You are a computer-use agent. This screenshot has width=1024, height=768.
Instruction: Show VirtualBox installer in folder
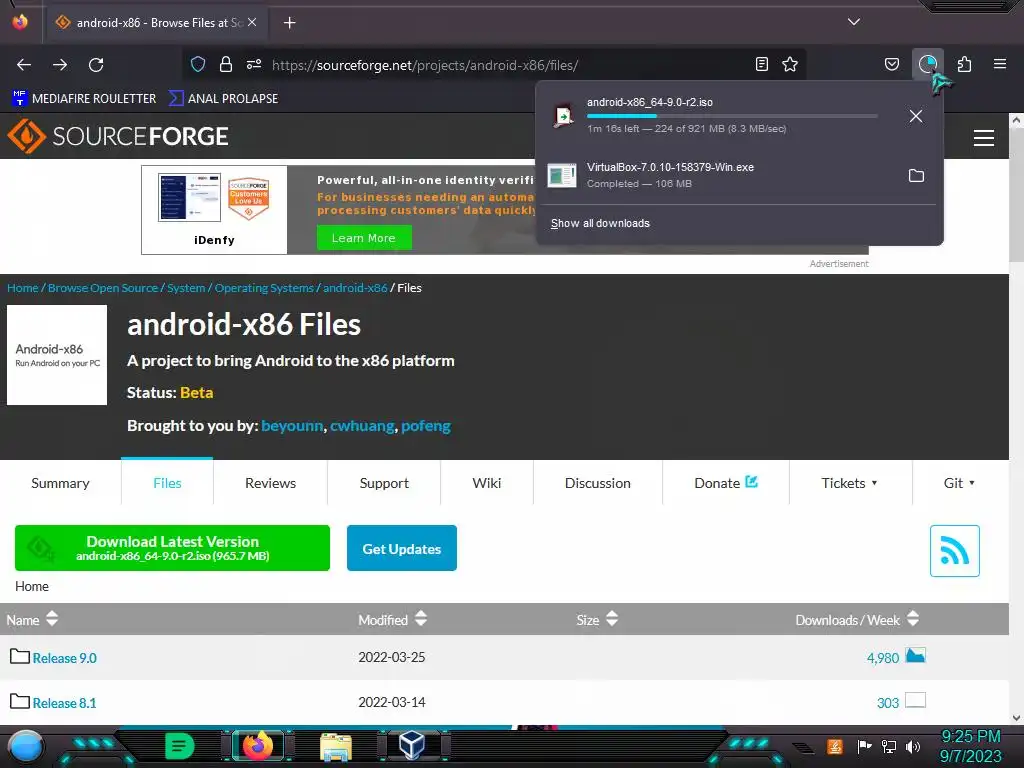[916, 176]
